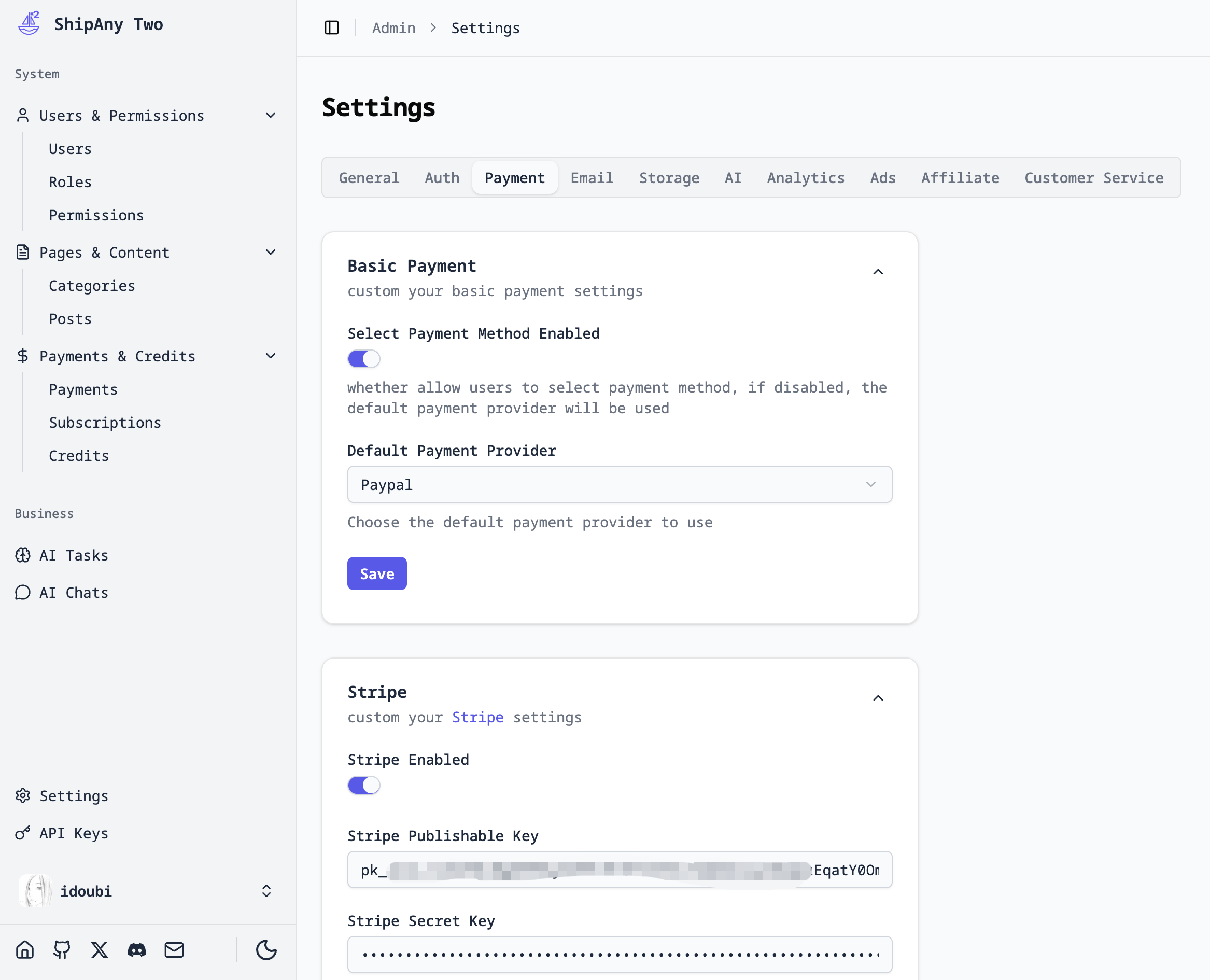Click the X (Twitter) icon
Viewport: 1210px width, 980px height.
pyautogui.click(x=100, y=949)
